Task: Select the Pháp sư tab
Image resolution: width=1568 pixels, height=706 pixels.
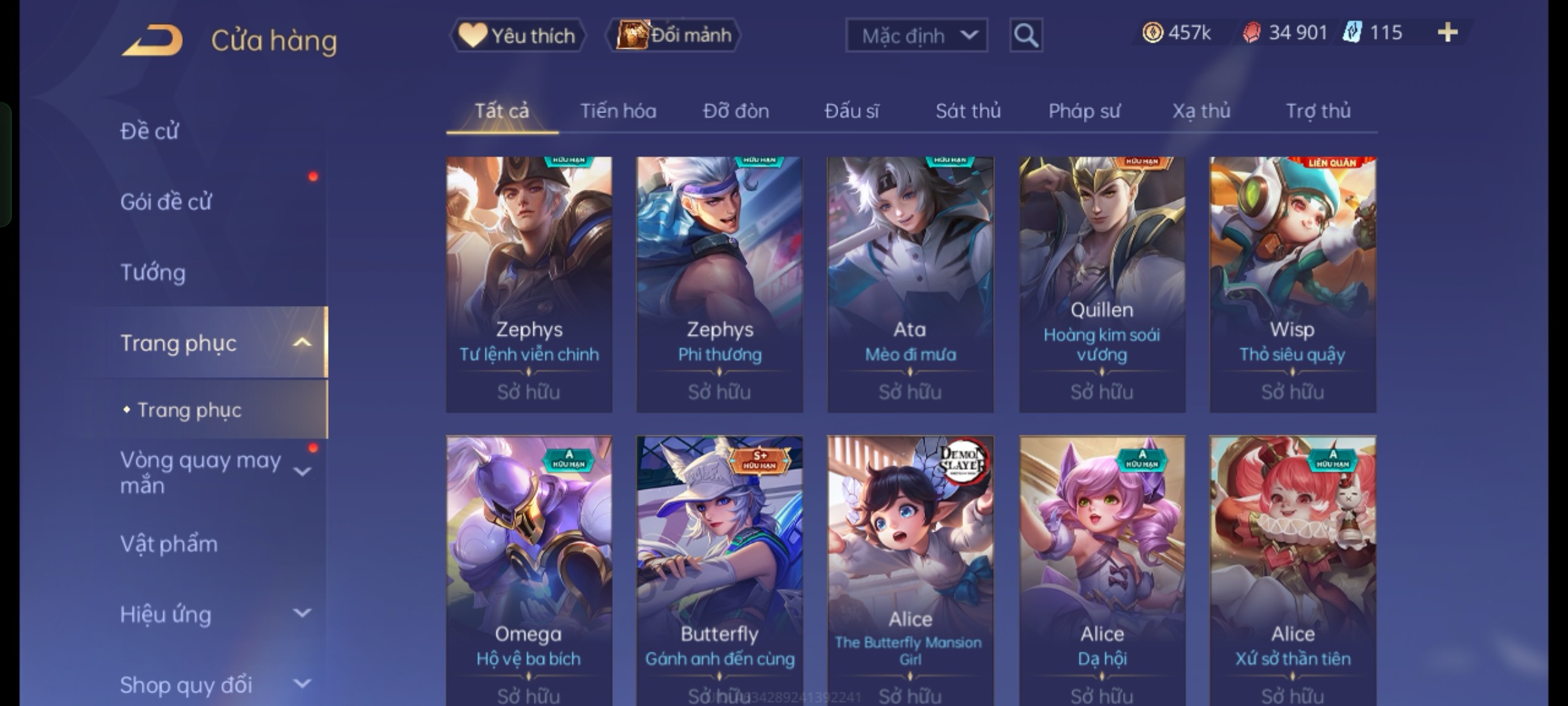Action: tap(1085, 111)
